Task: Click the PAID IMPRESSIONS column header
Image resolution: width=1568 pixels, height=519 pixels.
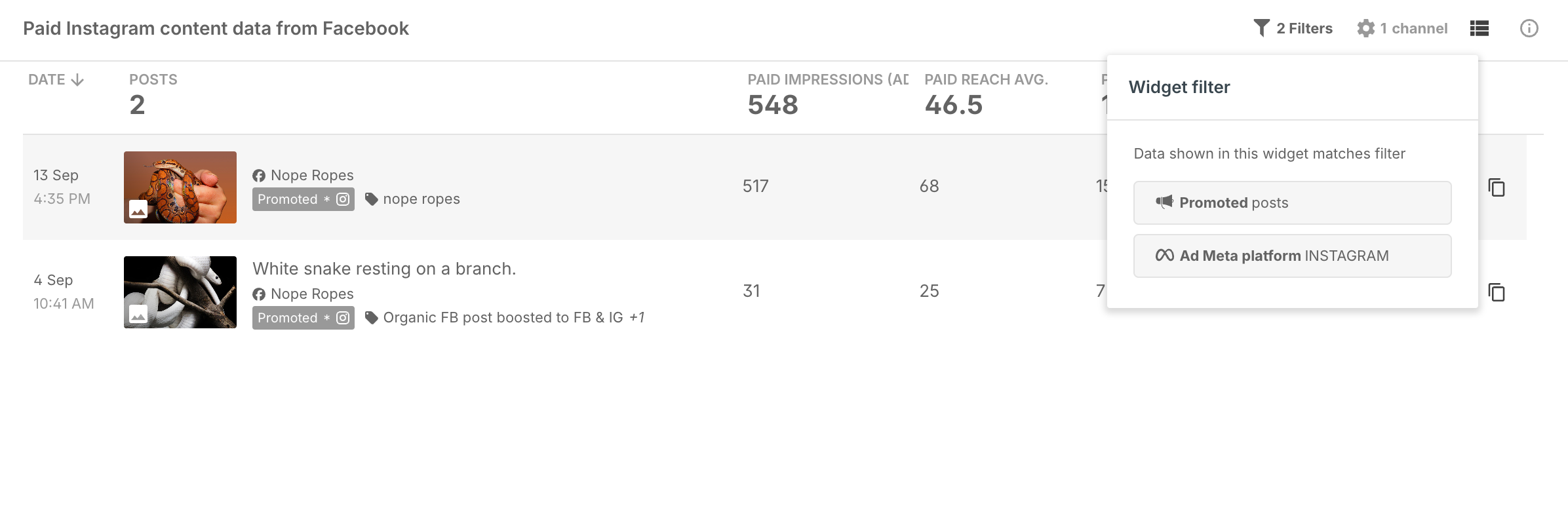Action: pyautogui.click(x=828, y=80)
